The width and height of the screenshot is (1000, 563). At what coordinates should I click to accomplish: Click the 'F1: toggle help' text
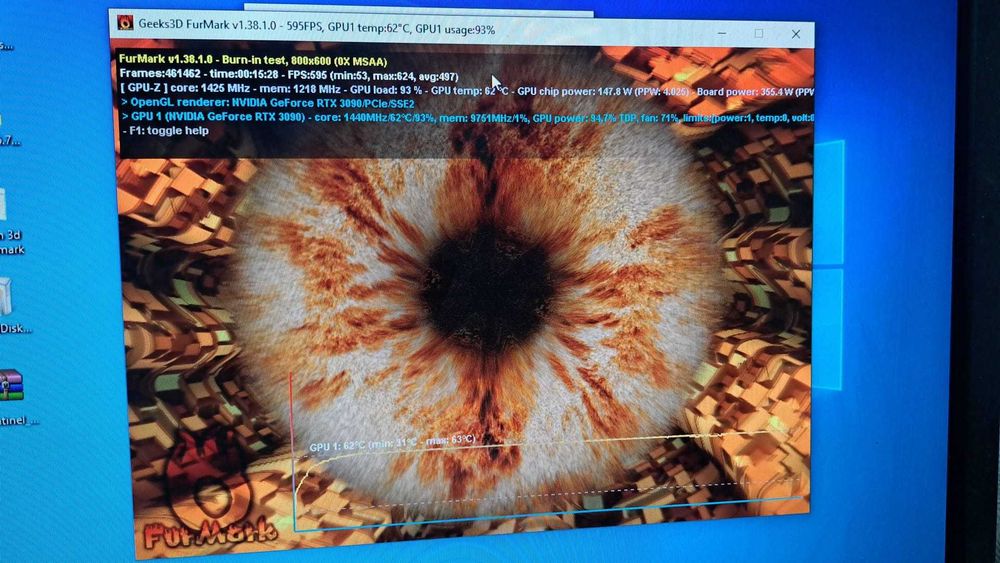(166, 131)
